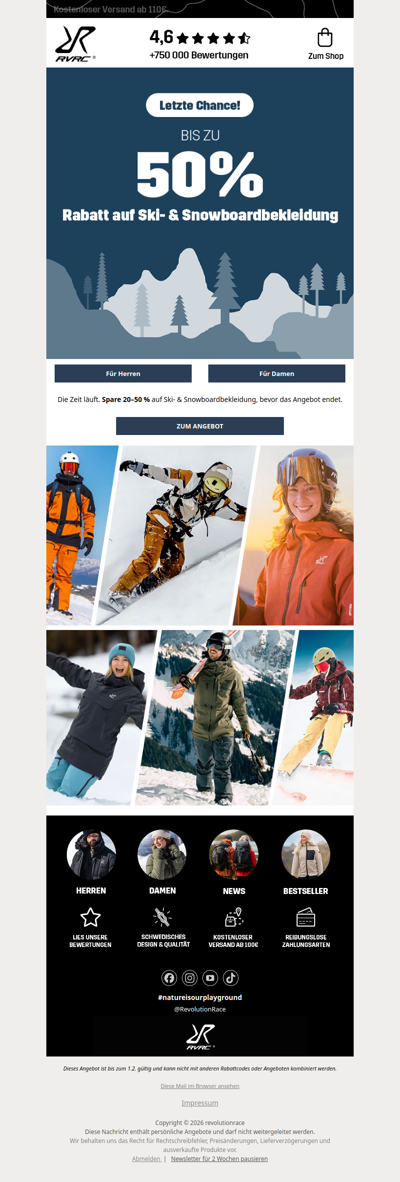Select the payment card icon
Viewport: 400px width, 1182px height.
(306, 917)
